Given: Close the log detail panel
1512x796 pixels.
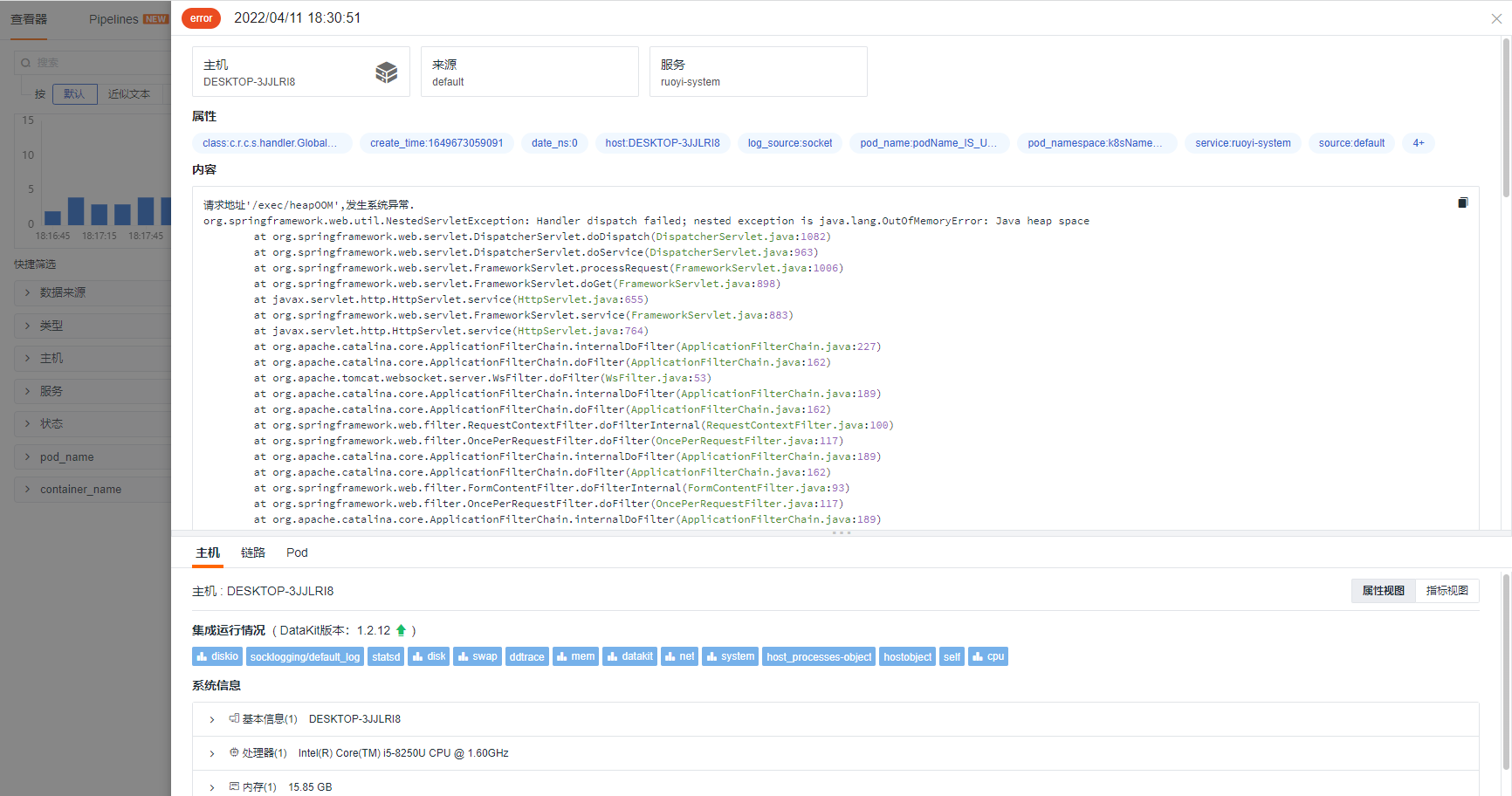Looking at the screenshot, I should (x=1496, y=18).
